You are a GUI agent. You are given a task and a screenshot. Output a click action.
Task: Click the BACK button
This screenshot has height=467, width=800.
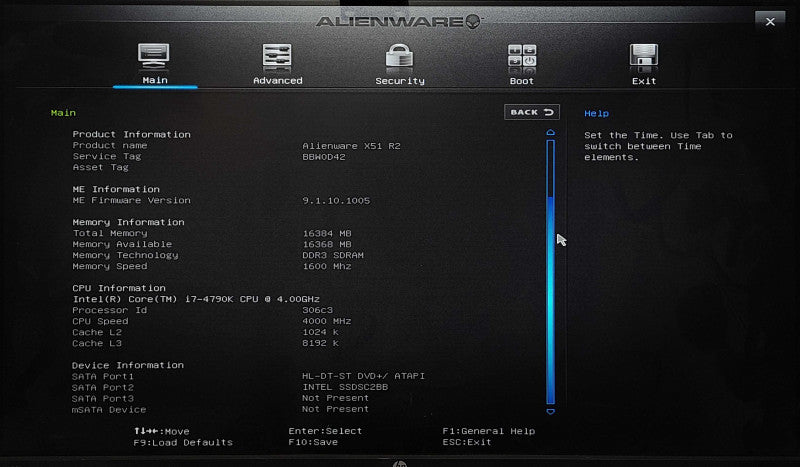coord(532,112)
